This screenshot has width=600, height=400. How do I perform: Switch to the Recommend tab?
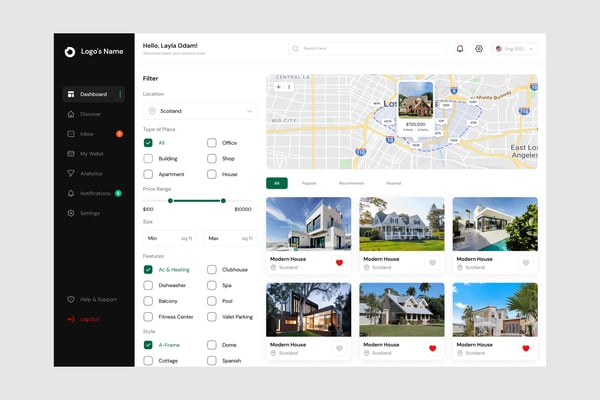click(x=351, y=183)
